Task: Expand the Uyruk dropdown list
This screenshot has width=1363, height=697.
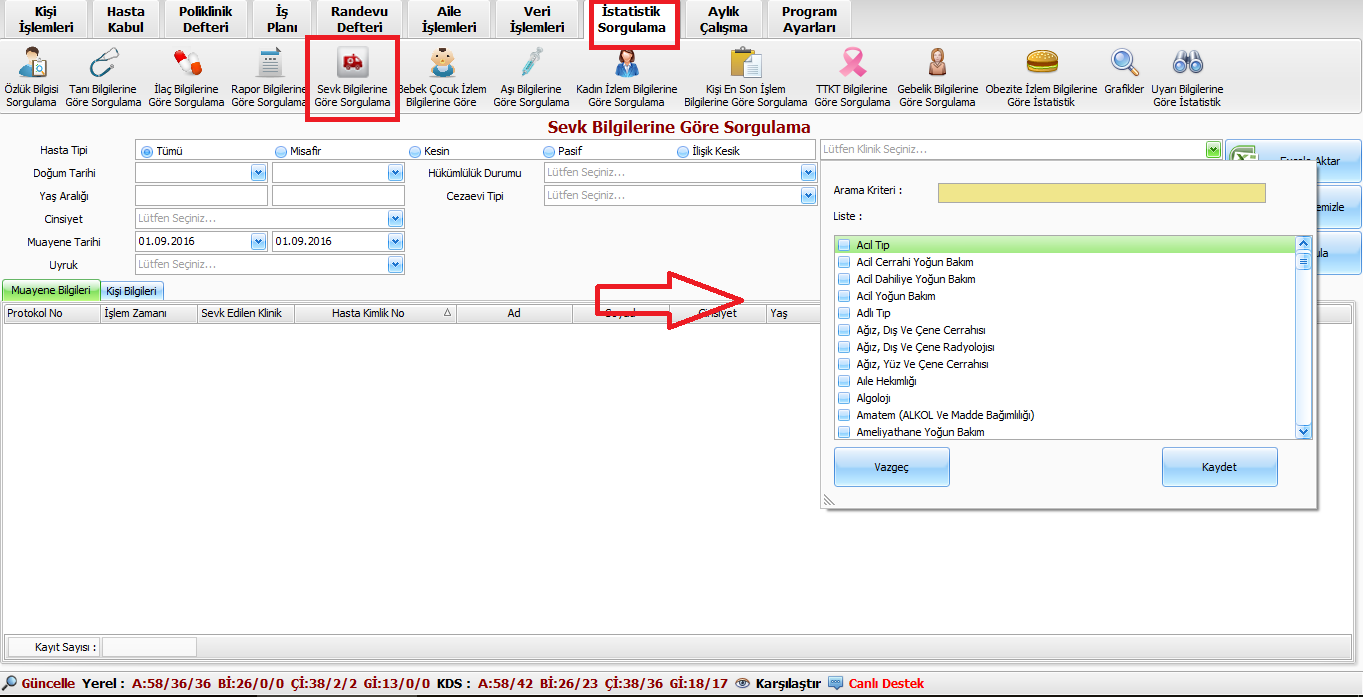Action: (395, 265)
